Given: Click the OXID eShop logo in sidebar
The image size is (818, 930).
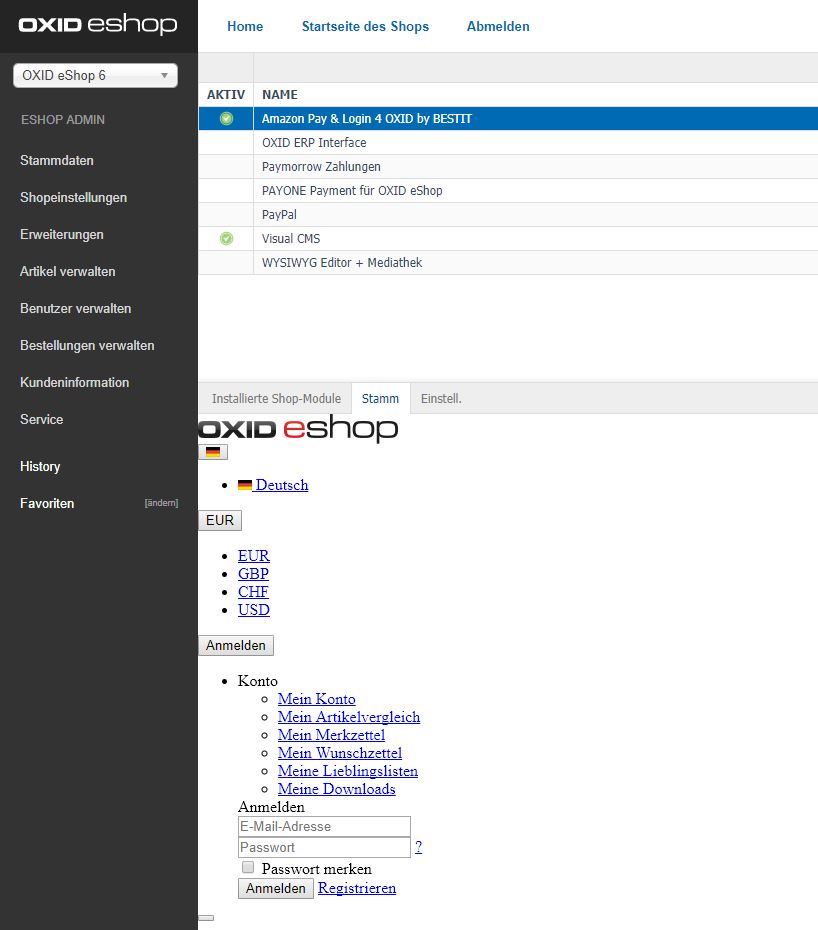Looking at the screenshot, I should [x=97, y=25].
